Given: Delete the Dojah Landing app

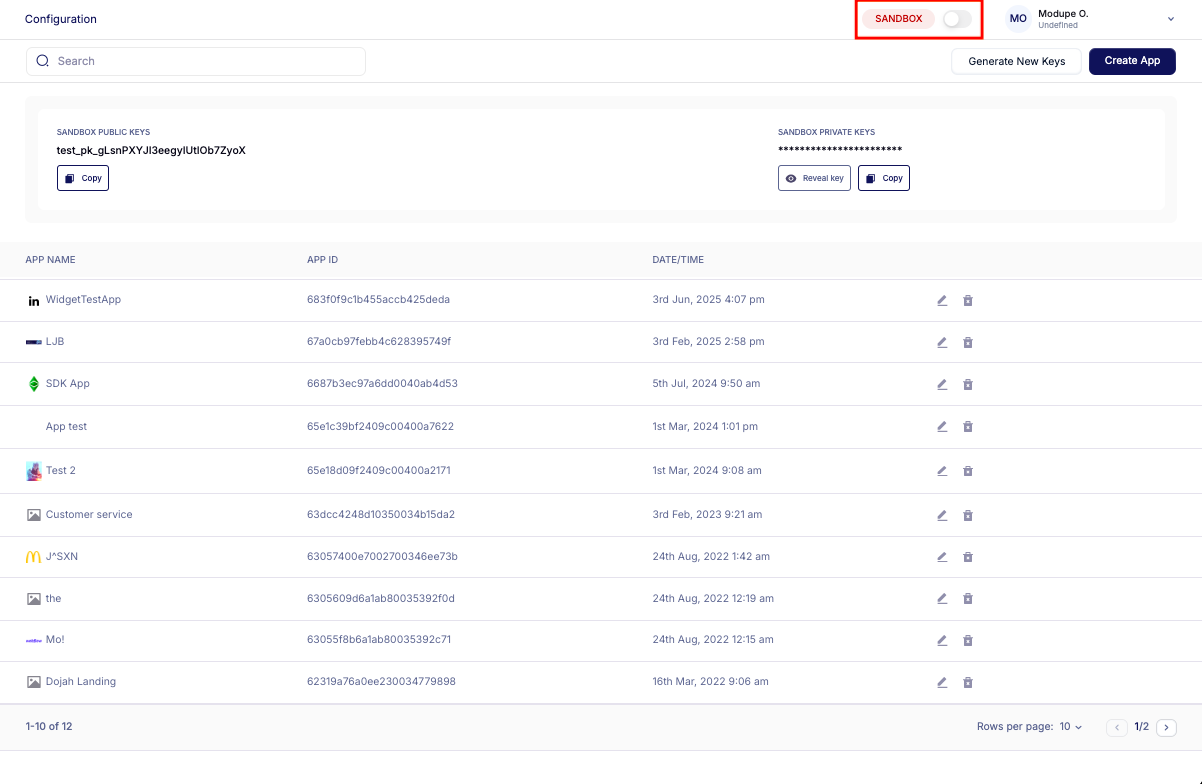Looking at the screenshot, I should (x=968, y=682).
